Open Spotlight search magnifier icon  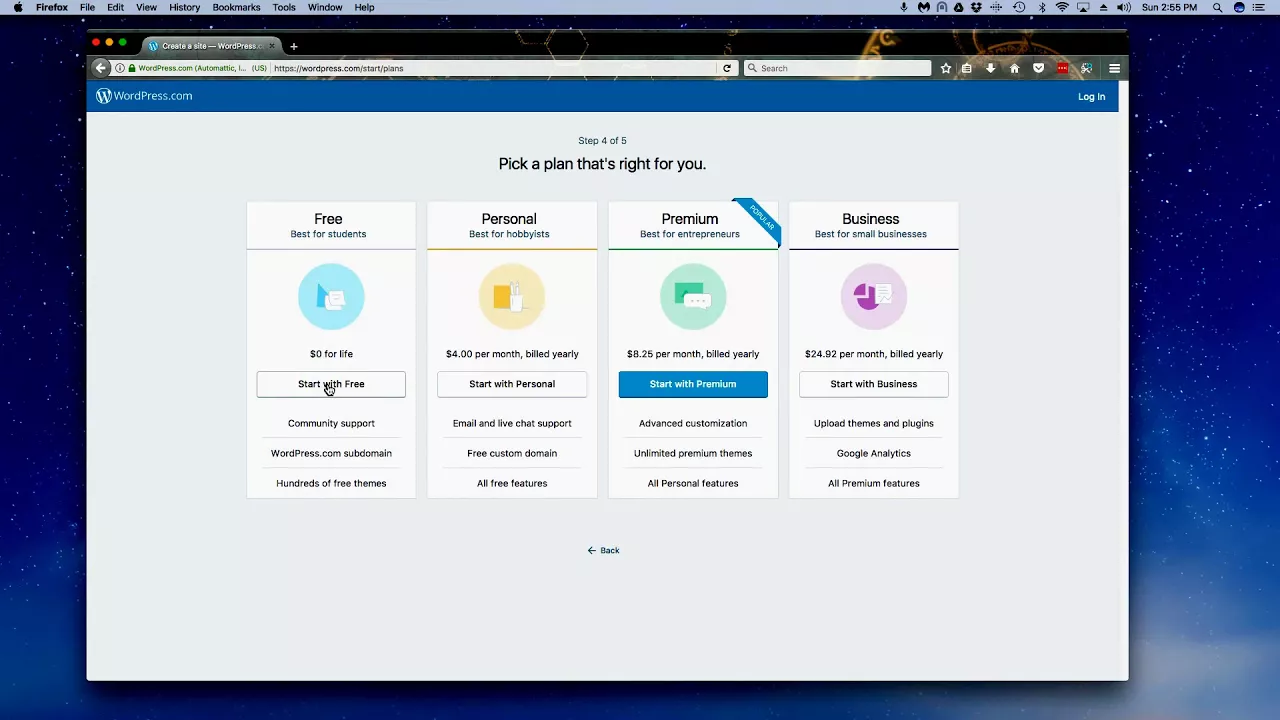tap(1217, 7)
